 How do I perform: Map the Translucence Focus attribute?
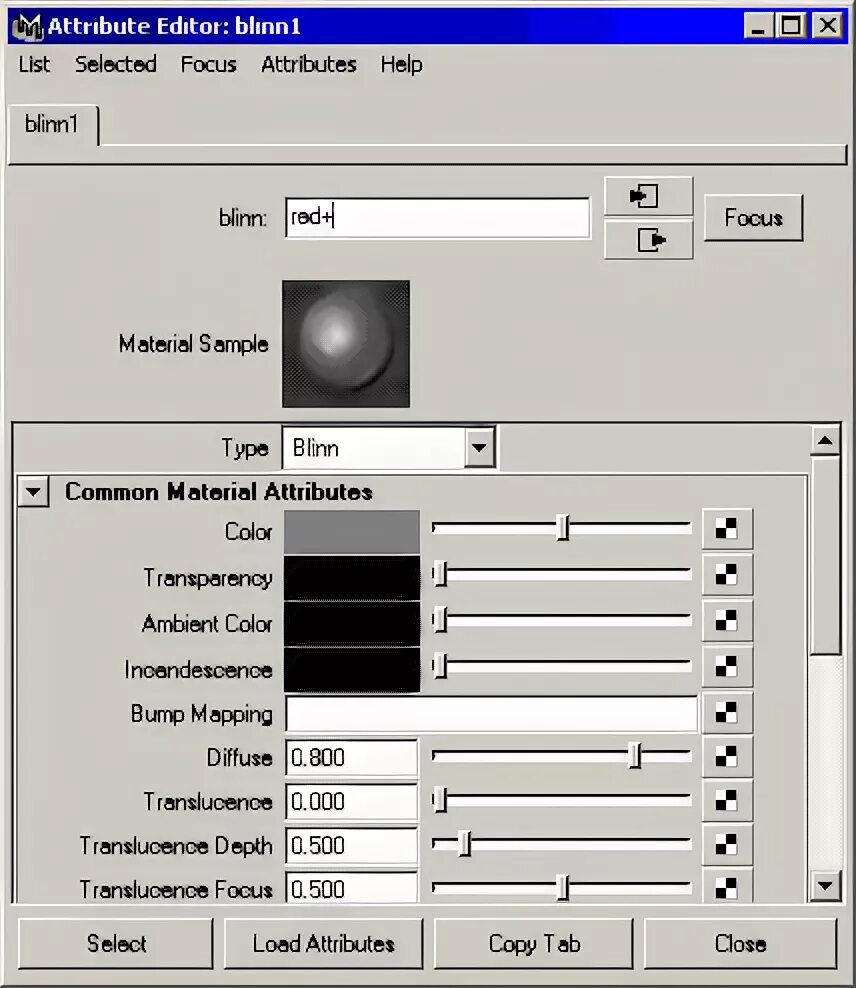[x=727, y=888]
